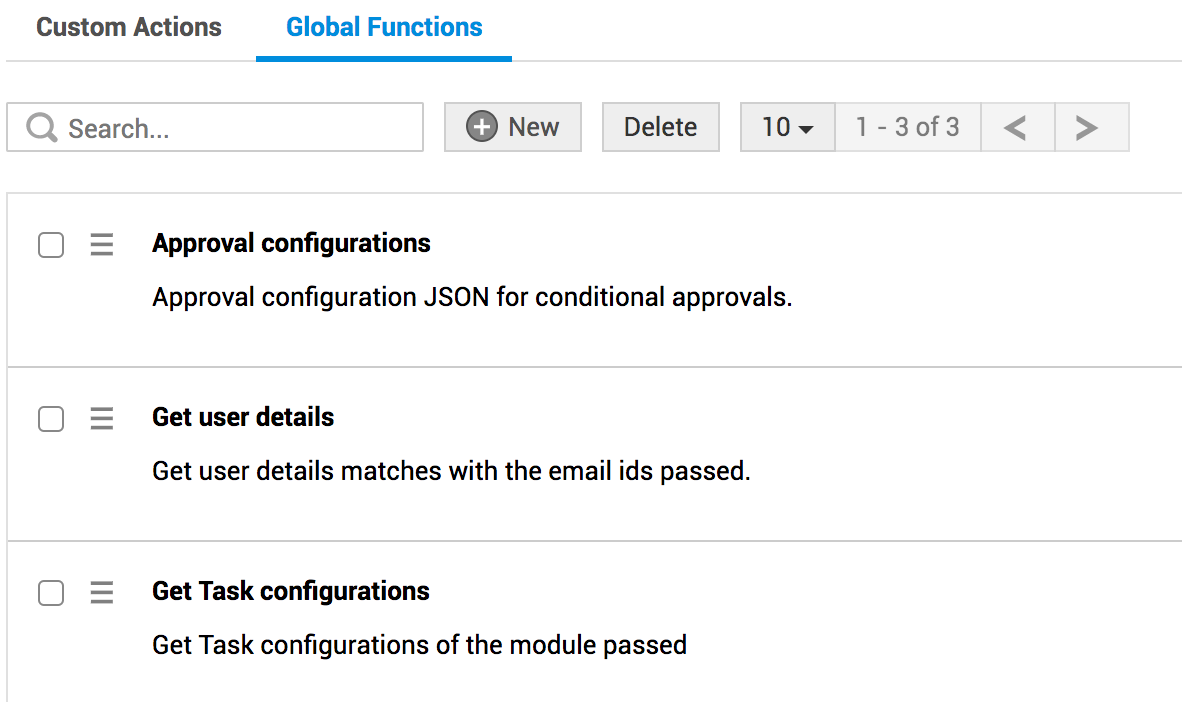Go to previous page arrow
Screen dimensions: 1182x702
[x=1016, y=127]
